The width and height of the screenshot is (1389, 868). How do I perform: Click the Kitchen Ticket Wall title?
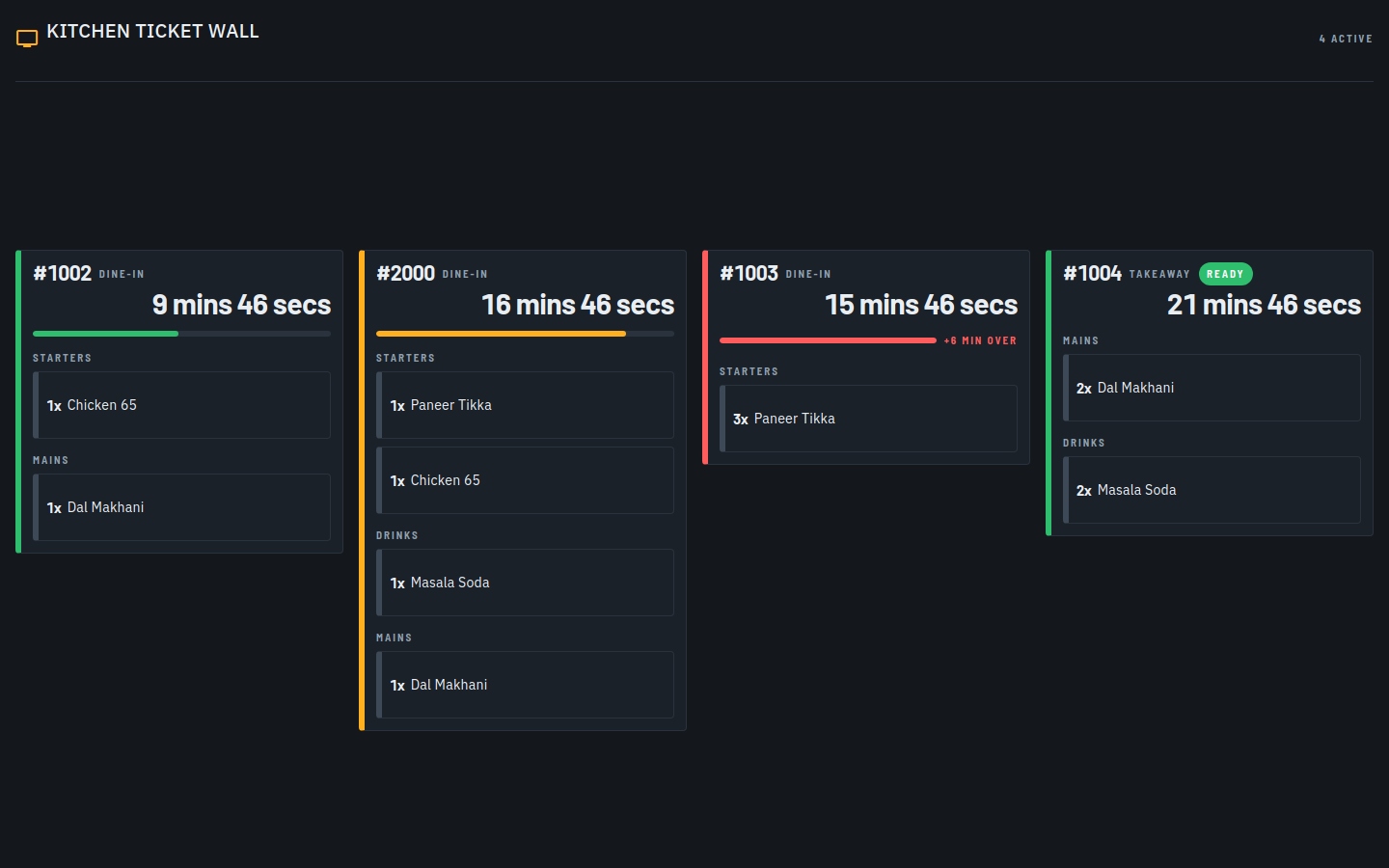click(152, 32)
